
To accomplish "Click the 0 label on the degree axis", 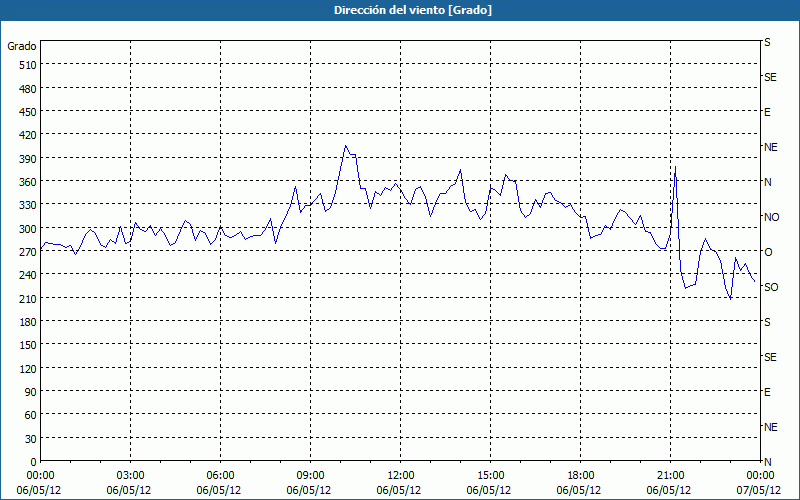I will [34, 462].
